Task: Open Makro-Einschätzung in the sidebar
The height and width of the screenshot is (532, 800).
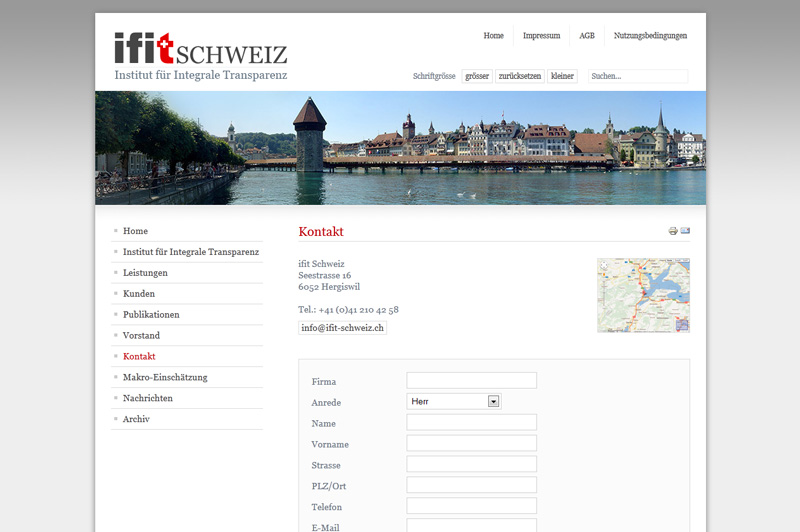Action: [x=165, y=377]
